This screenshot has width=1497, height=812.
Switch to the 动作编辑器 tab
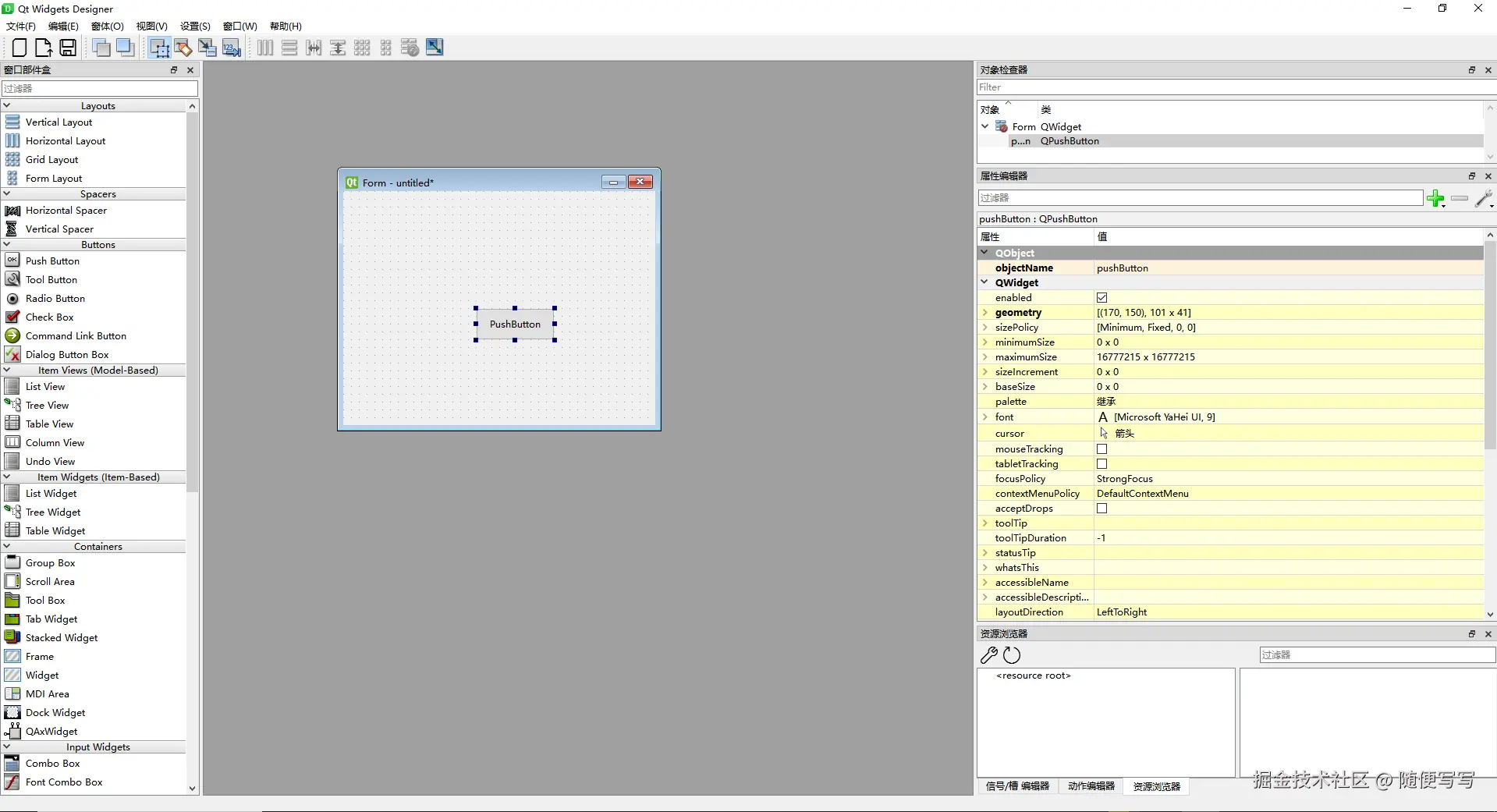click(1091, 786)
